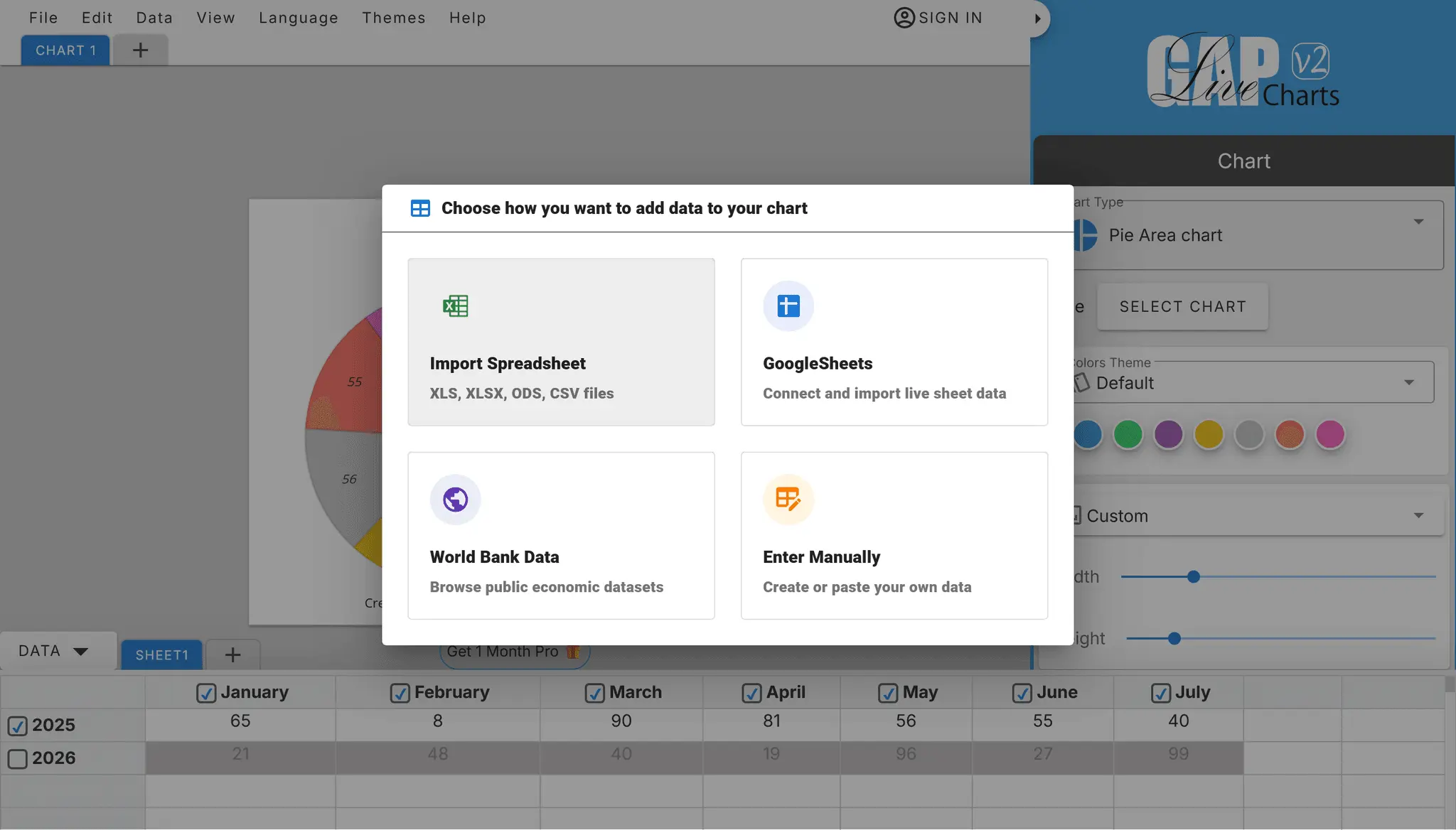
Task: Switch to the SHEET1 tab
Action: 162,655
